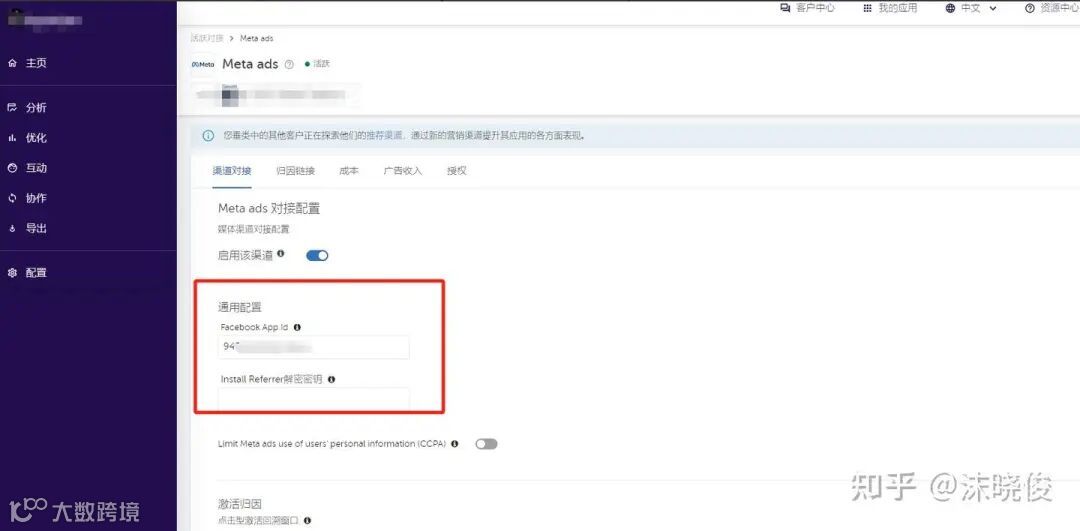The image size is (1080, 531).
Task: Switch to the 广告收入 tab
Action: pyautogui.click(x=402, y=171)
